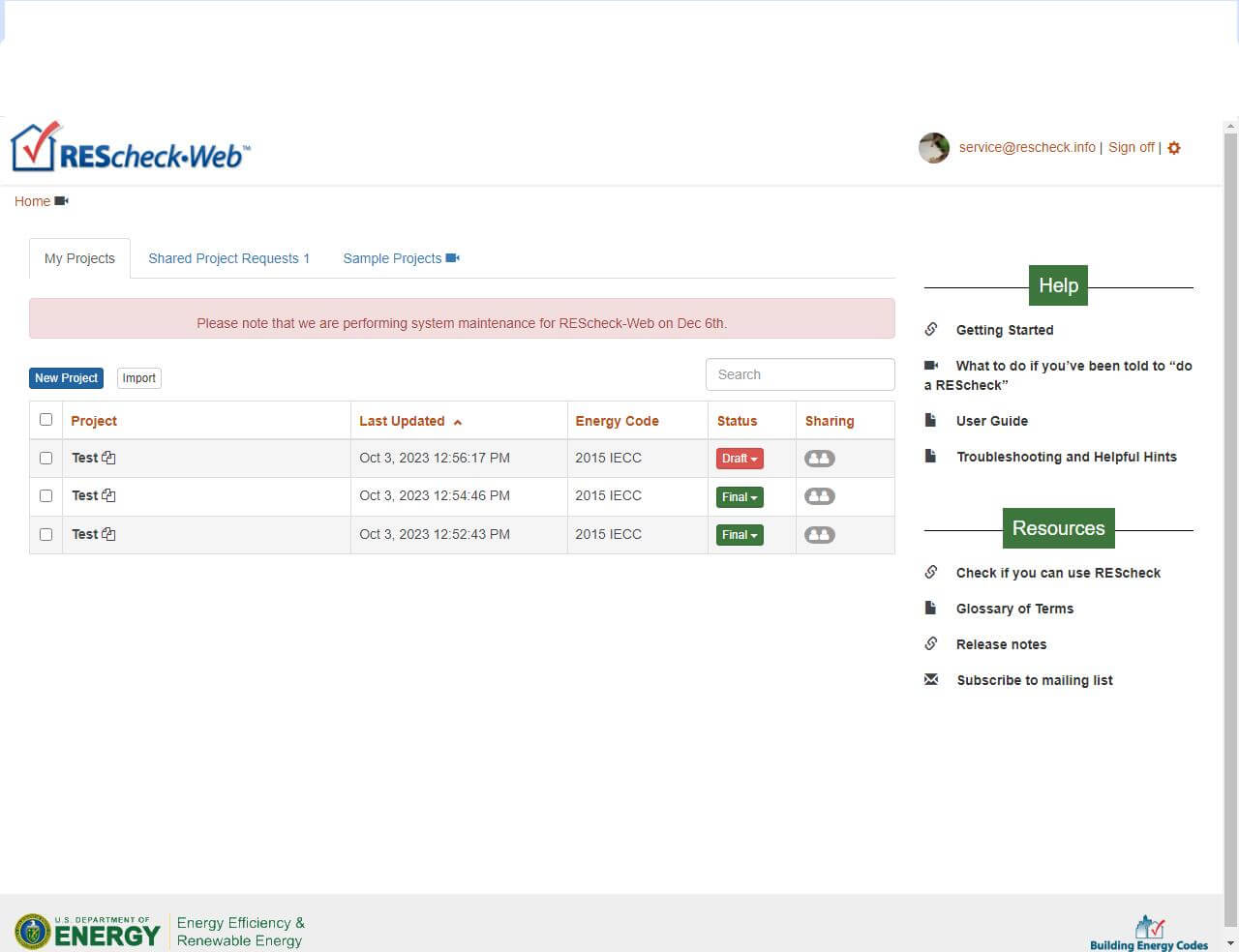Image resolution: width=1239 pixels, height=952 pixels.
Task: Expand the Final status dropdown for the 12:54:46 project
Action: click(x=740, y=497)
